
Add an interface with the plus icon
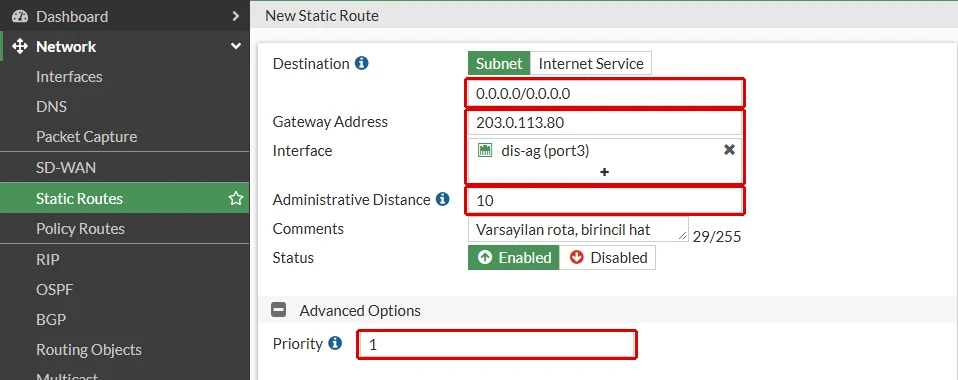604,172
